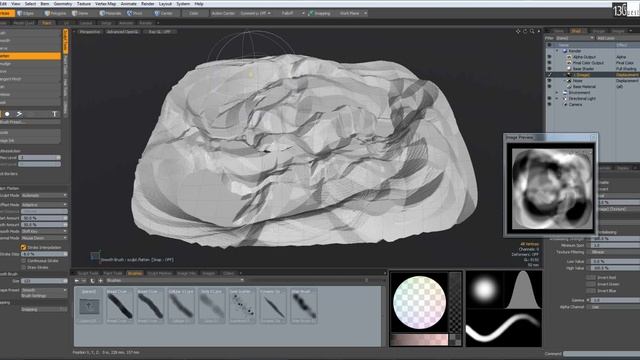Open the Normal Mode dropdown
Screen dimensions: 640x360
pos(44,238)
